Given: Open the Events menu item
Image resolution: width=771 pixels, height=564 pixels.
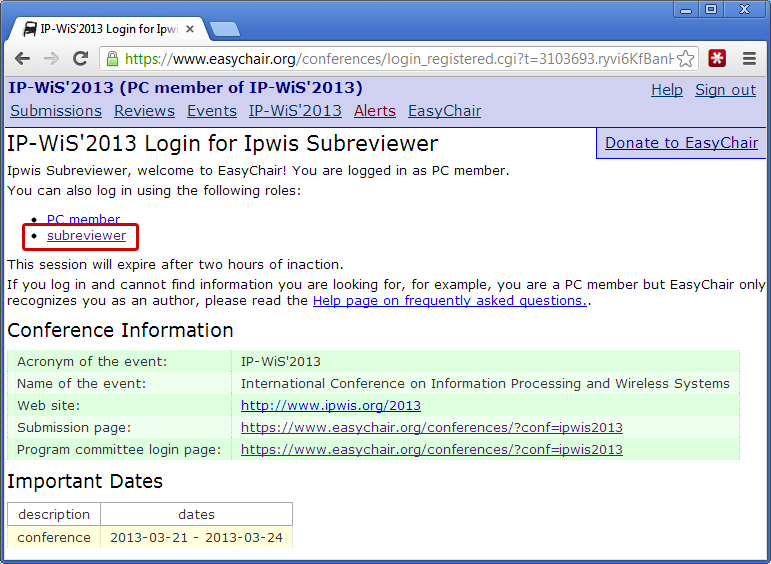Looking at the screenshot, I should [x=211, y=111].
